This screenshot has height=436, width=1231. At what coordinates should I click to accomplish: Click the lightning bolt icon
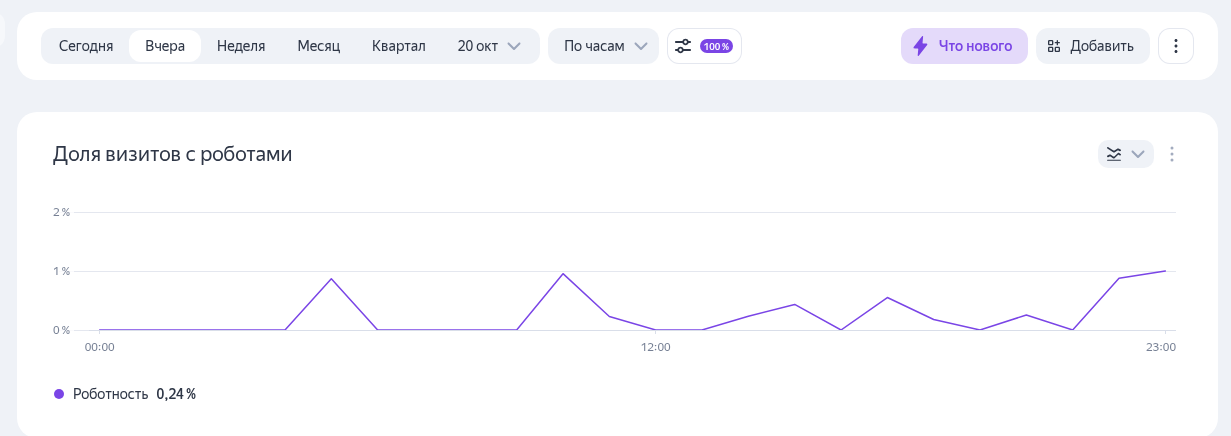[920, 46]
